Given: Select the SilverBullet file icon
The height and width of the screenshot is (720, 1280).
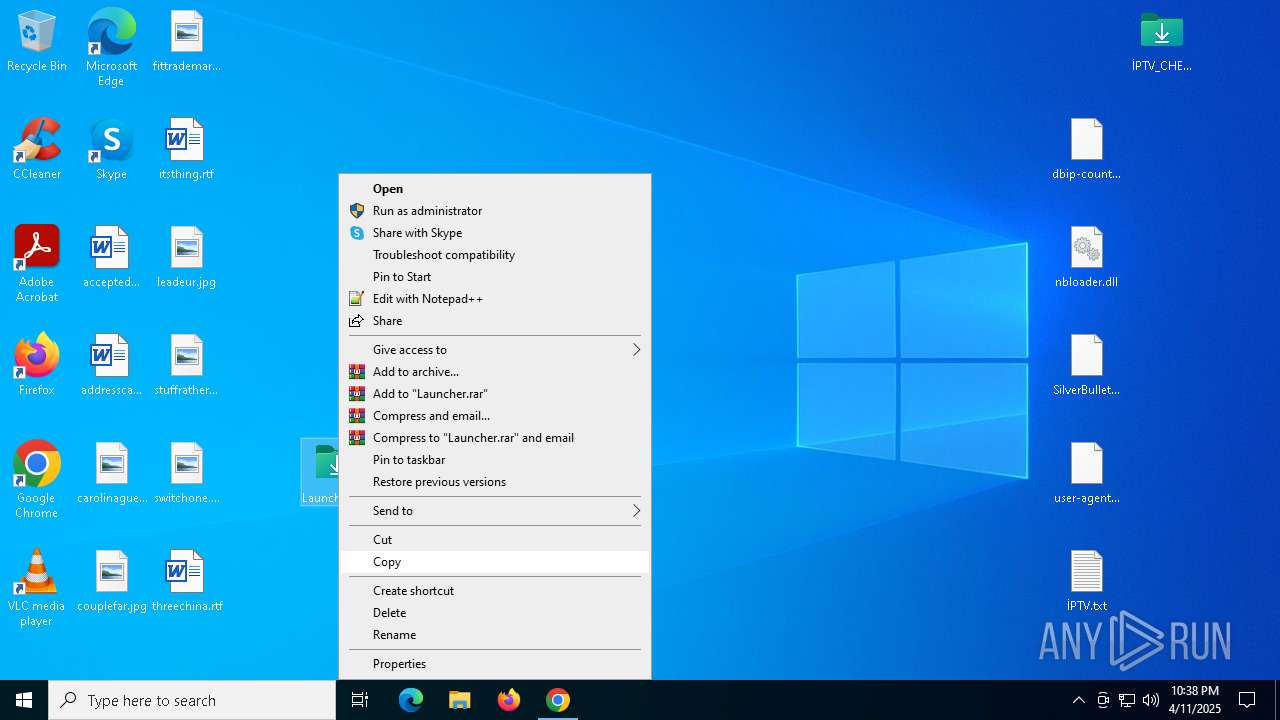Looking at the screenshot, I should [1087, 366].
